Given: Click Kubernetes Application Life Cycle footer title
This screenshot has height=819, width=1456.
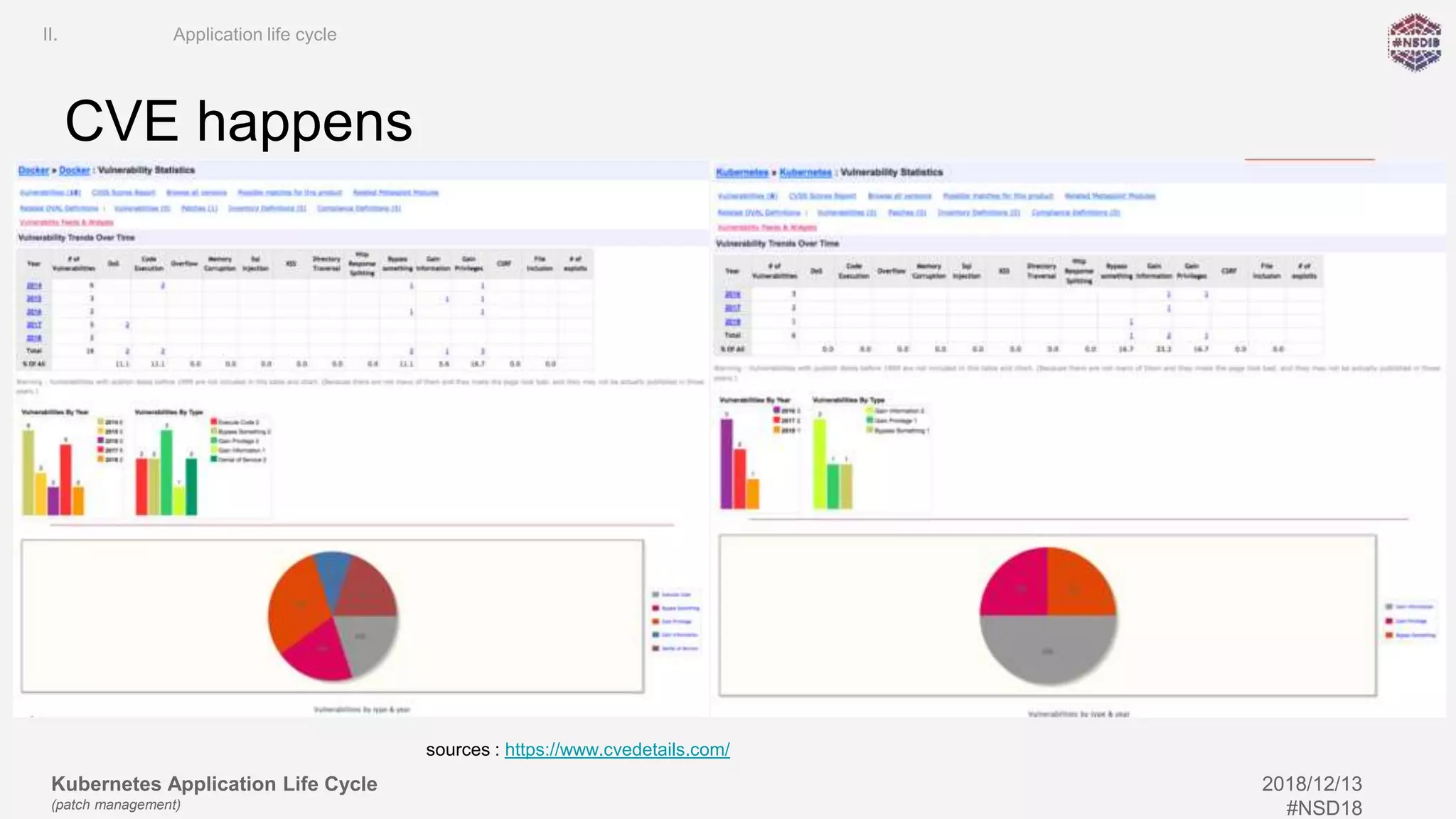Looking at the screenshot, I should [214, 783].
